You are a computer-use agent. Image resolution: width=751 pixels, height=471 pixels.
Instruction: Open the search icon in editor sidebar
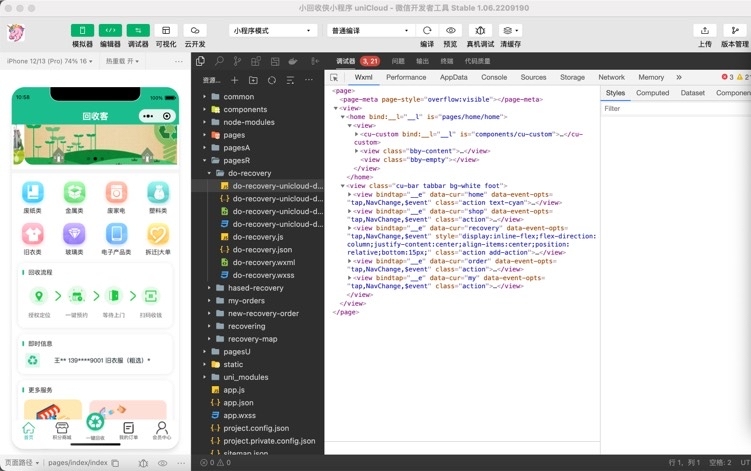pos(219,61)
